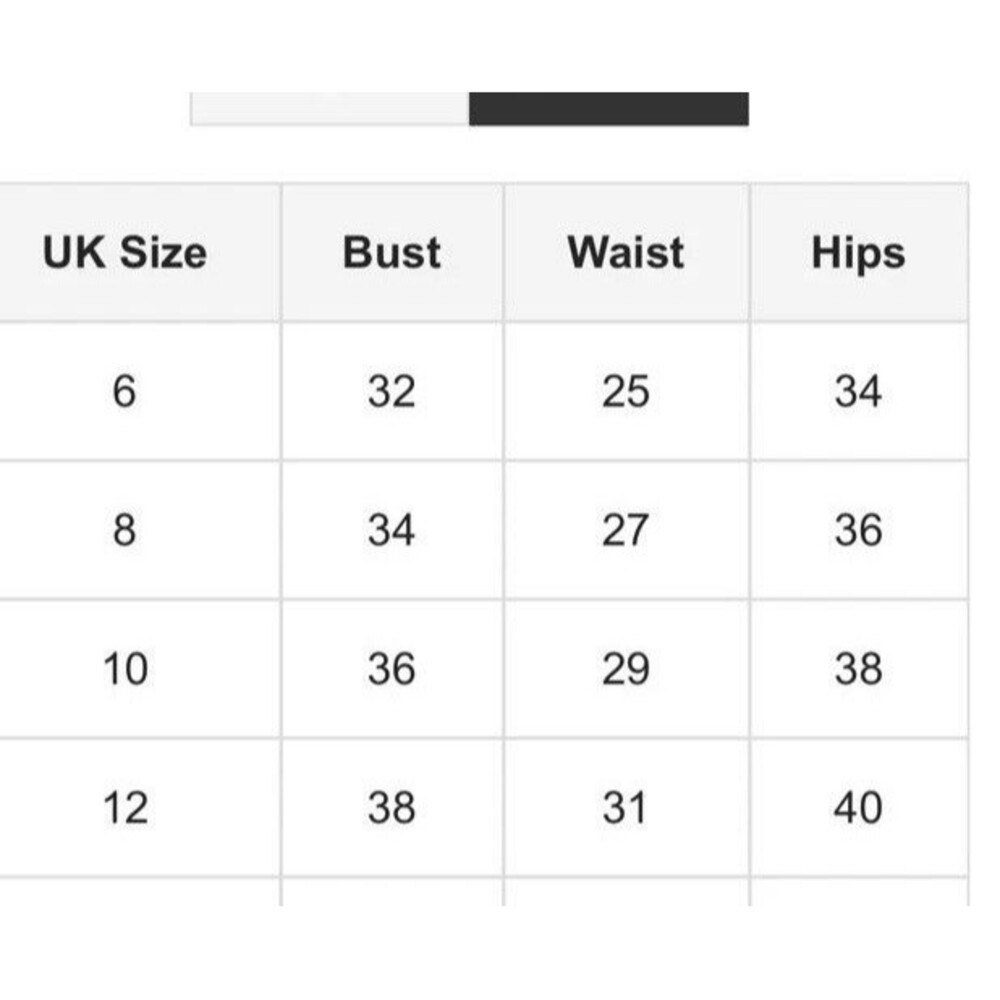
Task: Click bust value 38 in size 12 row
Action: pos(392,808)
